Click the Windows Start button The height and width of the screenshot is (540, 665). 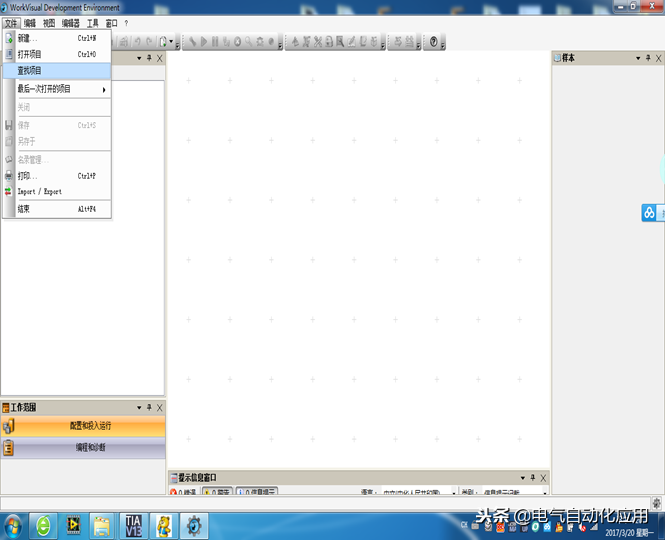pyautogui.click(x=14, y=525)
